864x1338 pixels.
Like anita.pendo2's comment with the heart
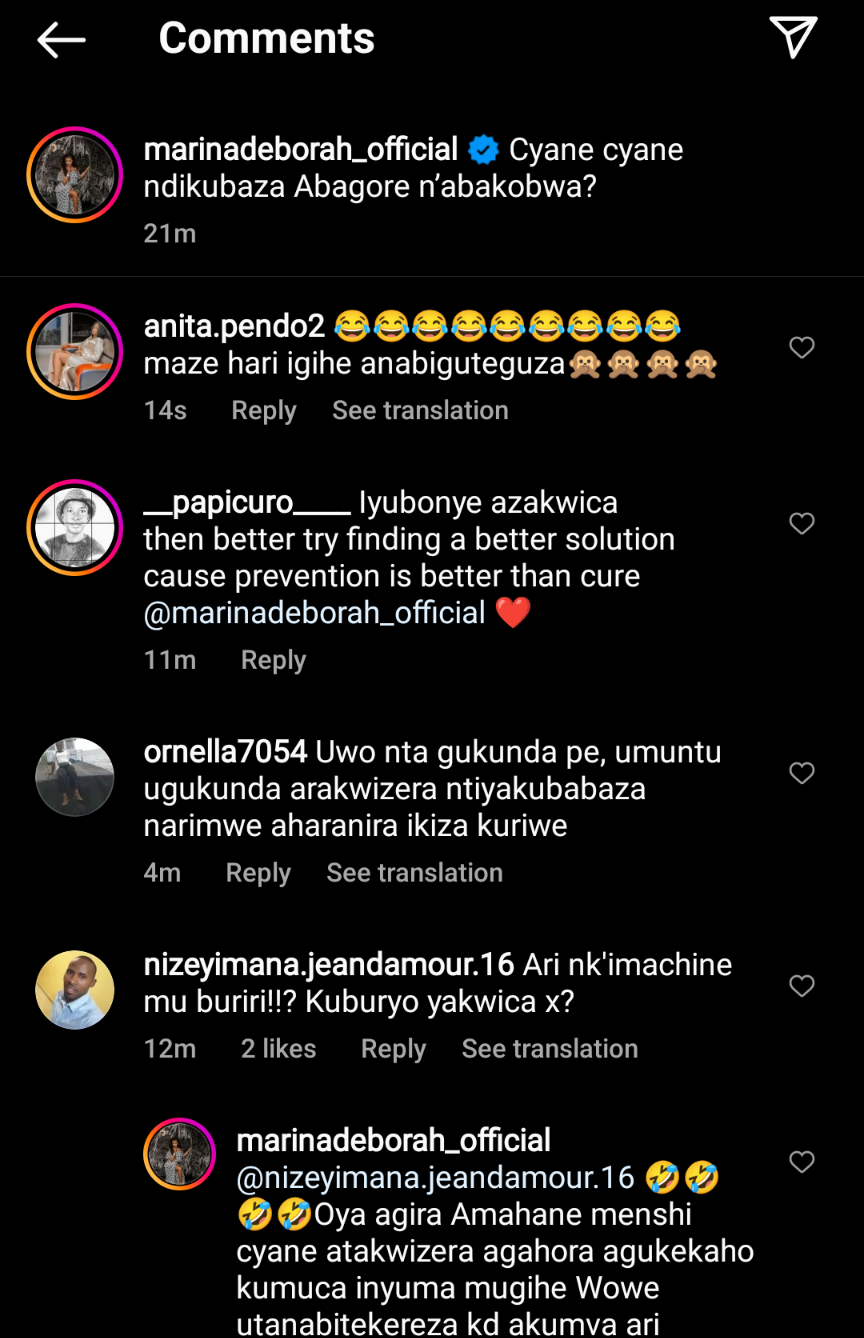point(802,347)
